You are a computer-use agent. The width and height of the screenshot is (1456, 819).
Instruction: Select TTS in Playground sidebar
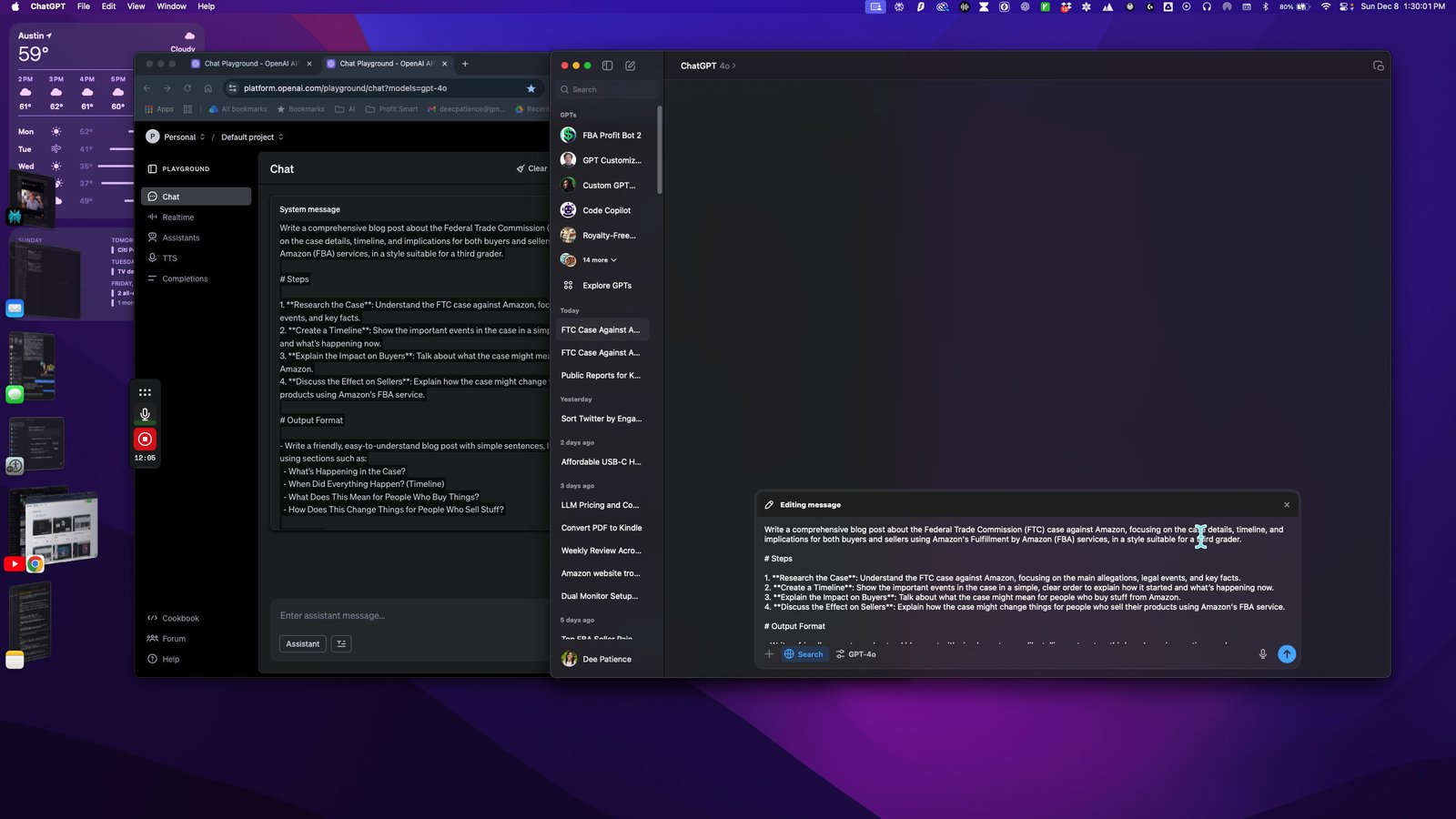(x=196, y=258)
